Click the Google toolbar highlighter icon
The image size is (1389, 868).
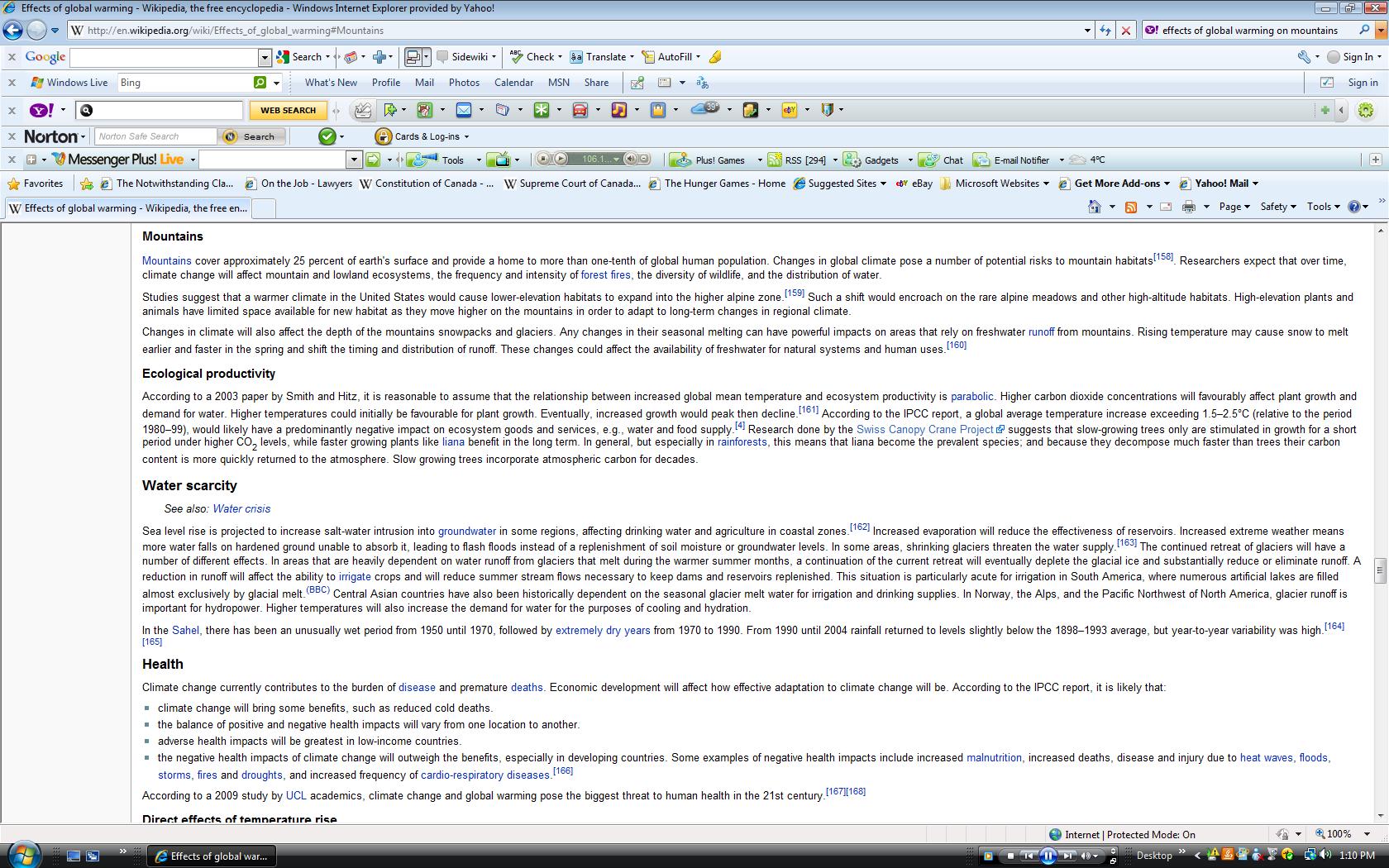point(715,57)
